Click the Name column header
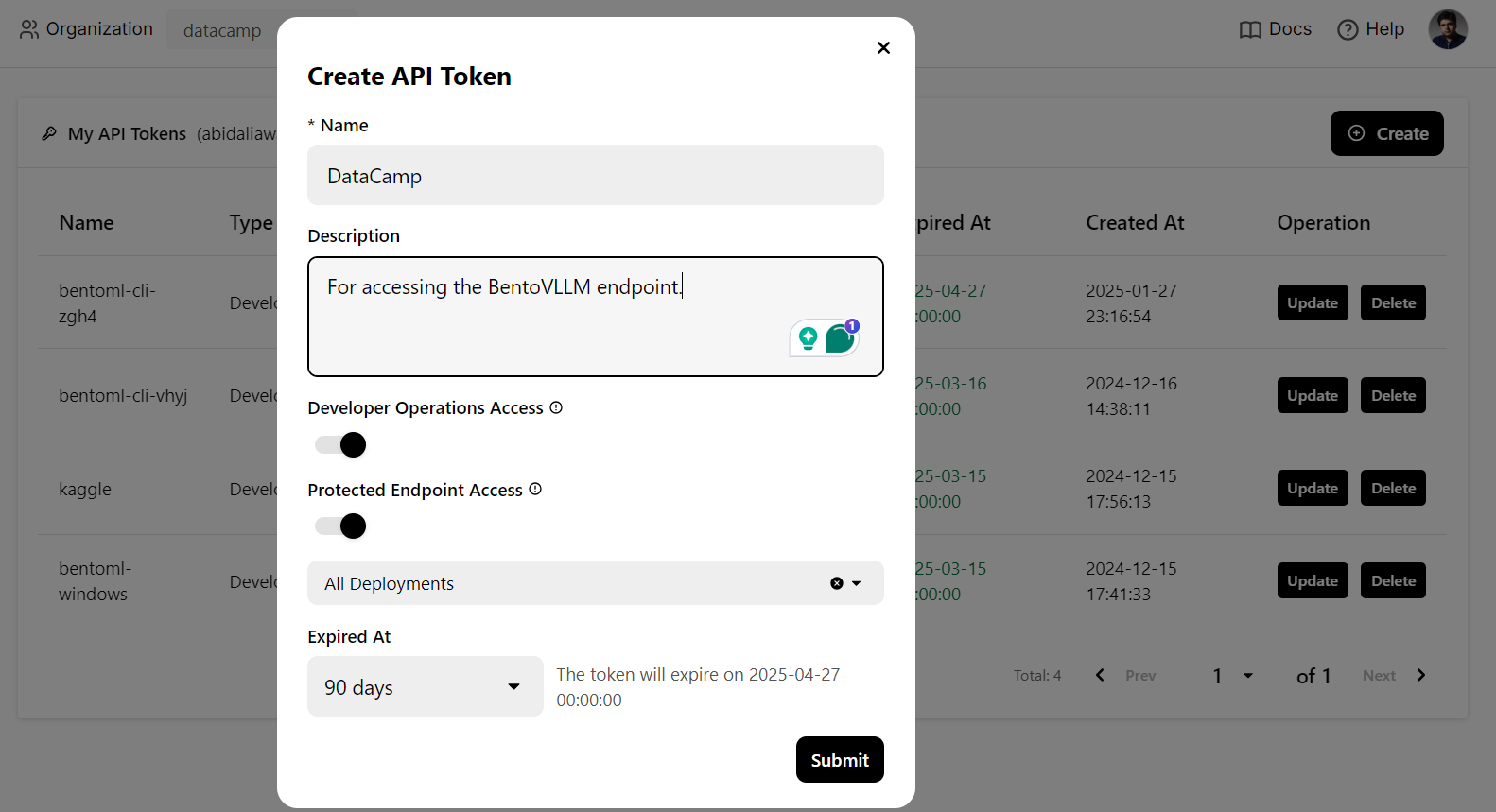 coord(86,222)
